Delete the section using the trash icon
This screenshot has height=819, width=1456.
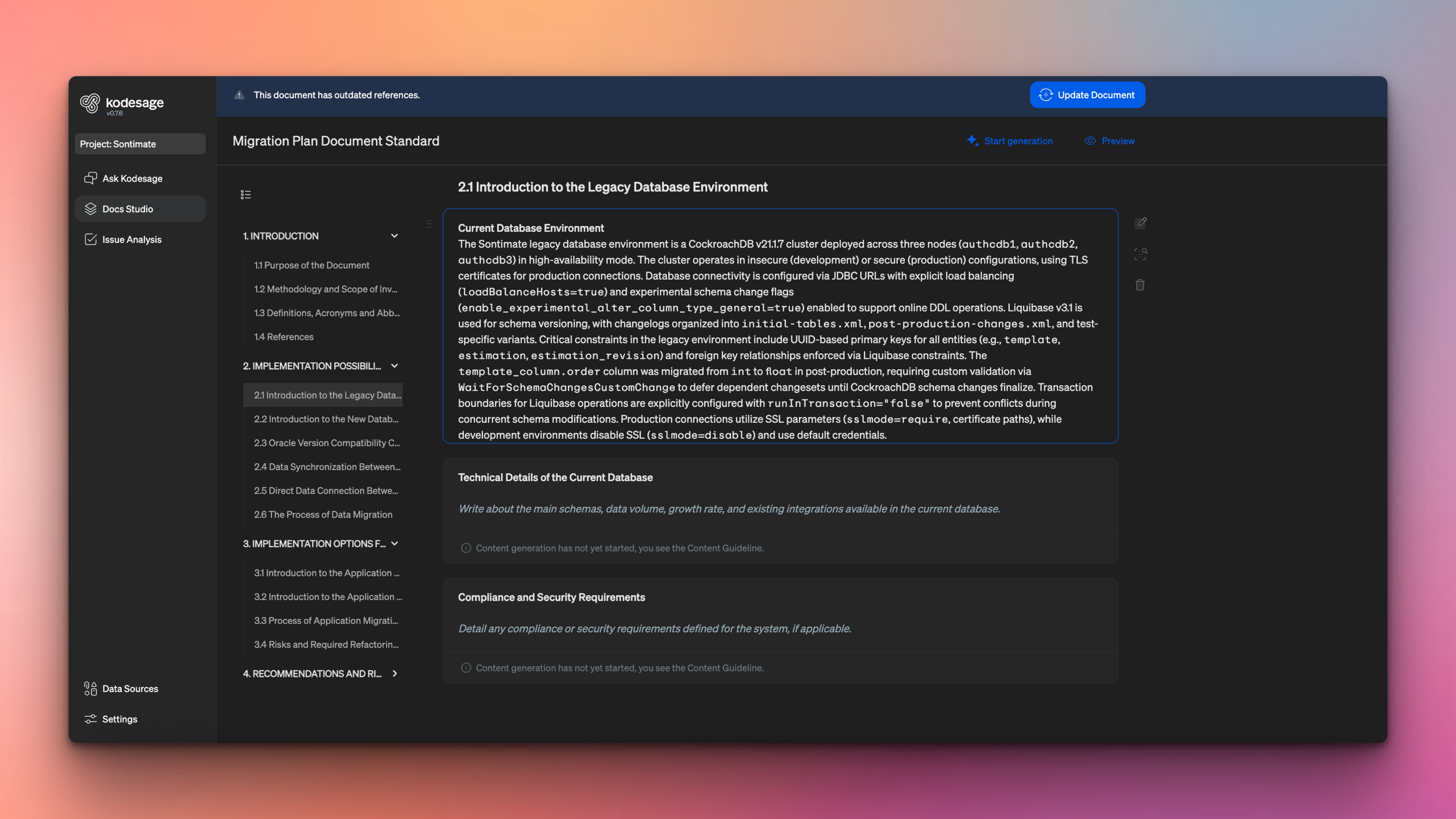(1140, 285)
